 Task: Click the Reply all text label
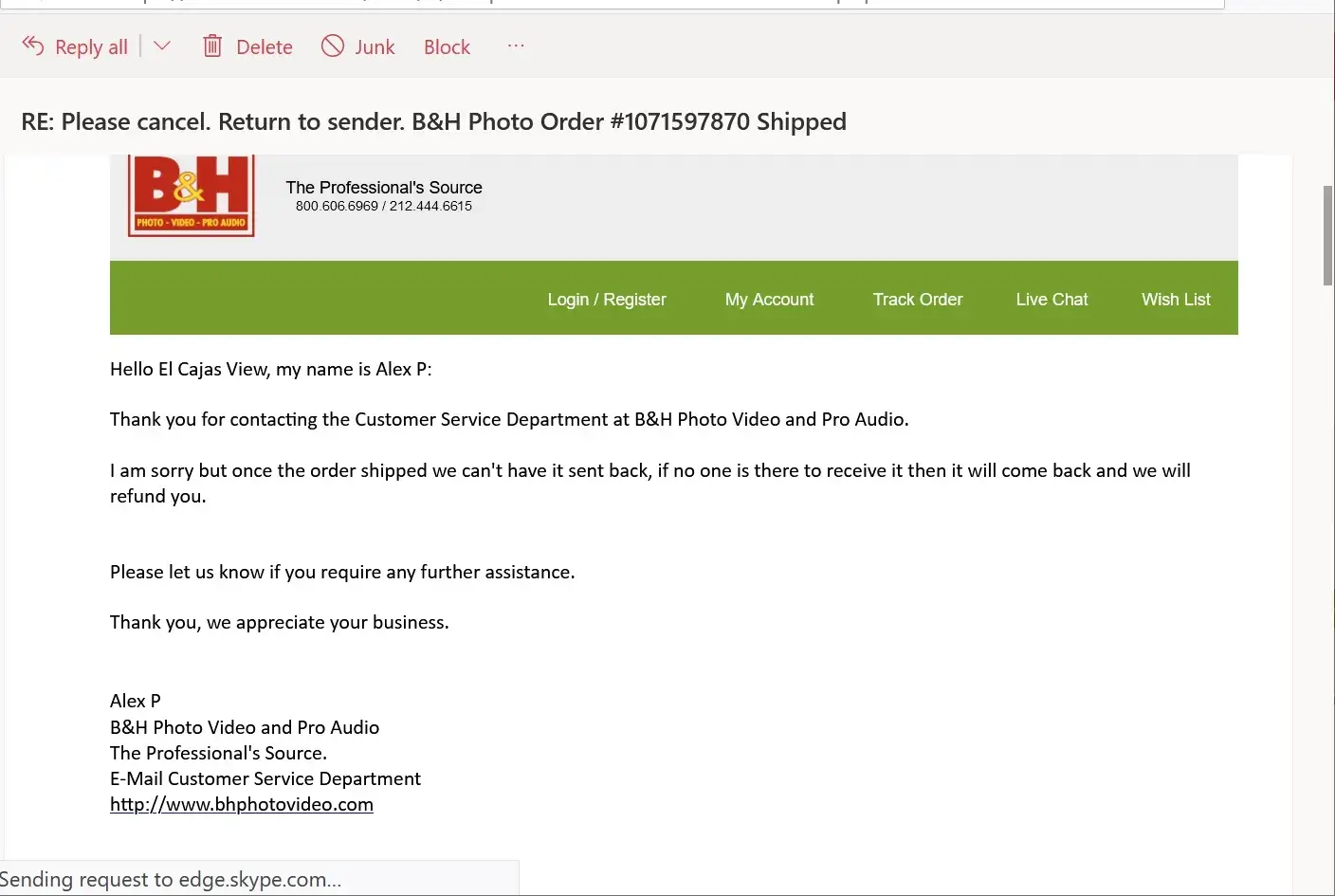pyautogui.click(x=91, y=47)
